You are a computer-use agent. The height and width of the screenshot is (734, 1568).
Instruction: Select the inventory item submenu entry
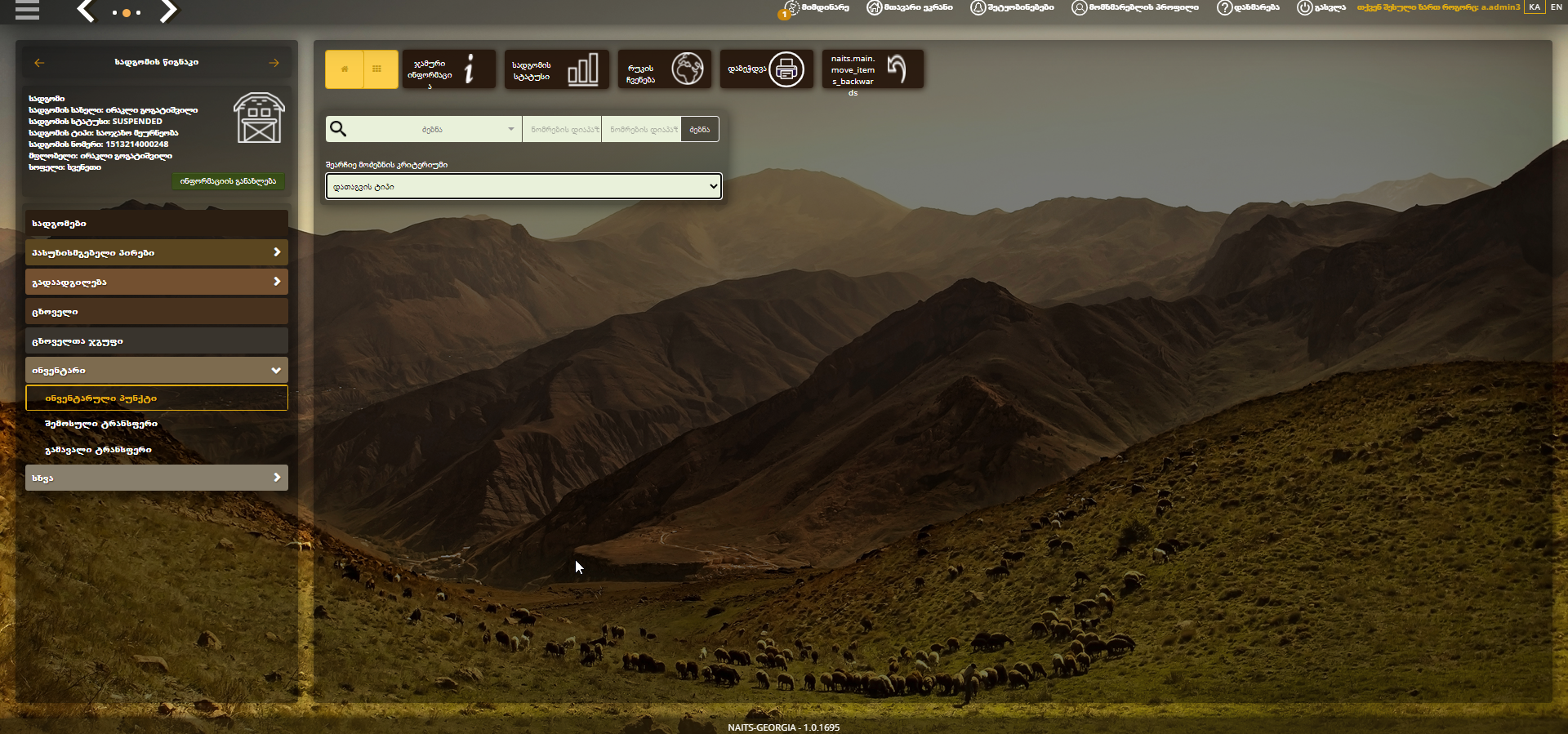click(x=157, y=398)
